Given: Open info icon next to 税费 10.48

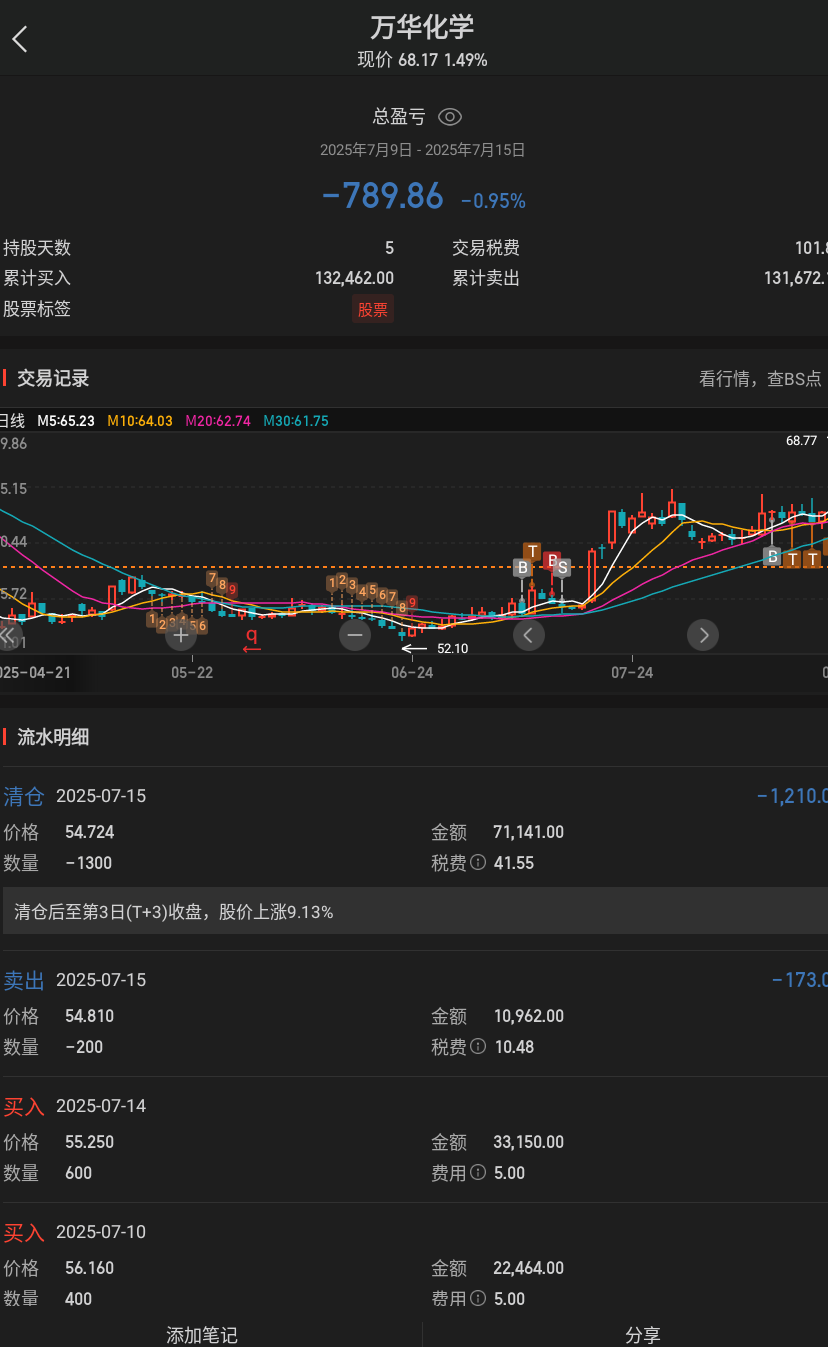Looking at the screenshot, I should (x=478, y=1046).
